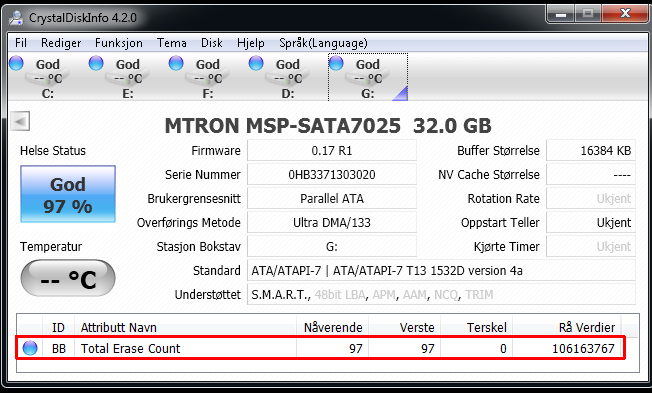Open the Tema menu
Viewport: 652px width, 393px height.
coord(172,43)
